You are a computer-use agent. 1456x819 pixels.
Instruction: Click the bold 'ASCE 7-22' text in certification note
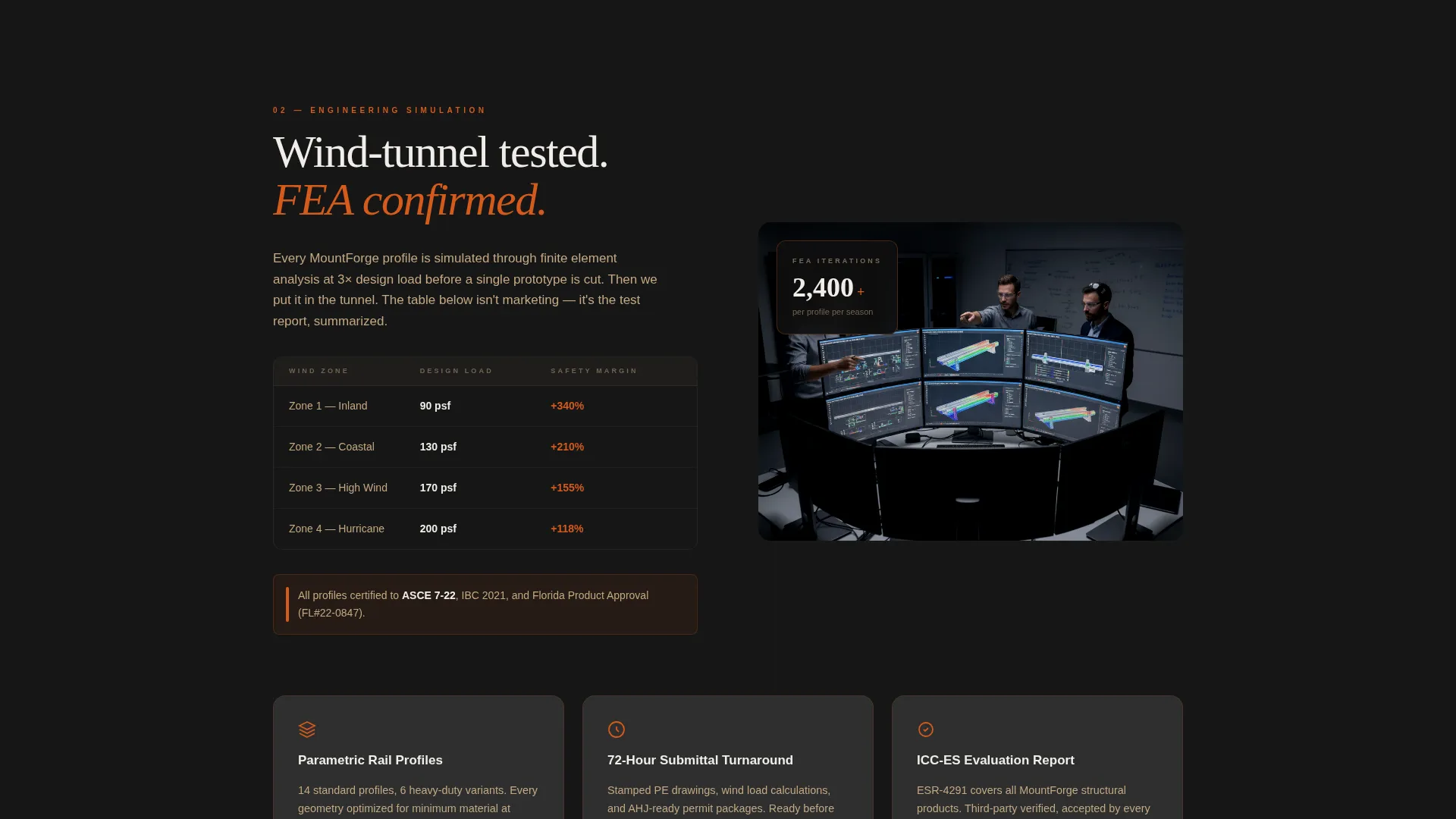point(428,595)
